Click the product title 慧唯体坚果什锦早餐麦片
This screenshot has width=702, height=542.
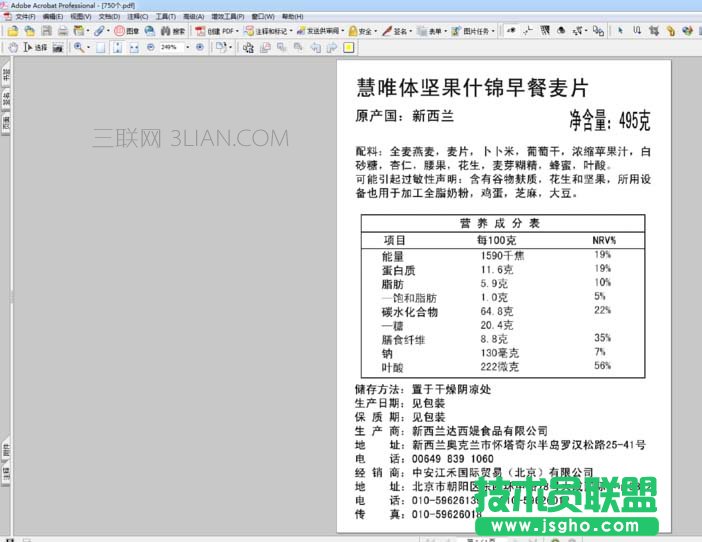tap(472, 87)
